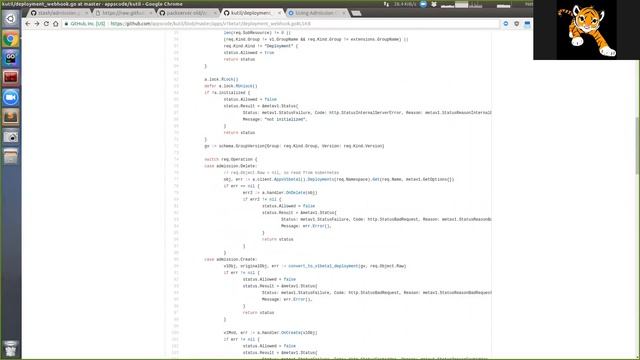The image size is (640, 360).
Task: Click the 'case admission.Create:' code line
Action: click(x=231, y=259)
